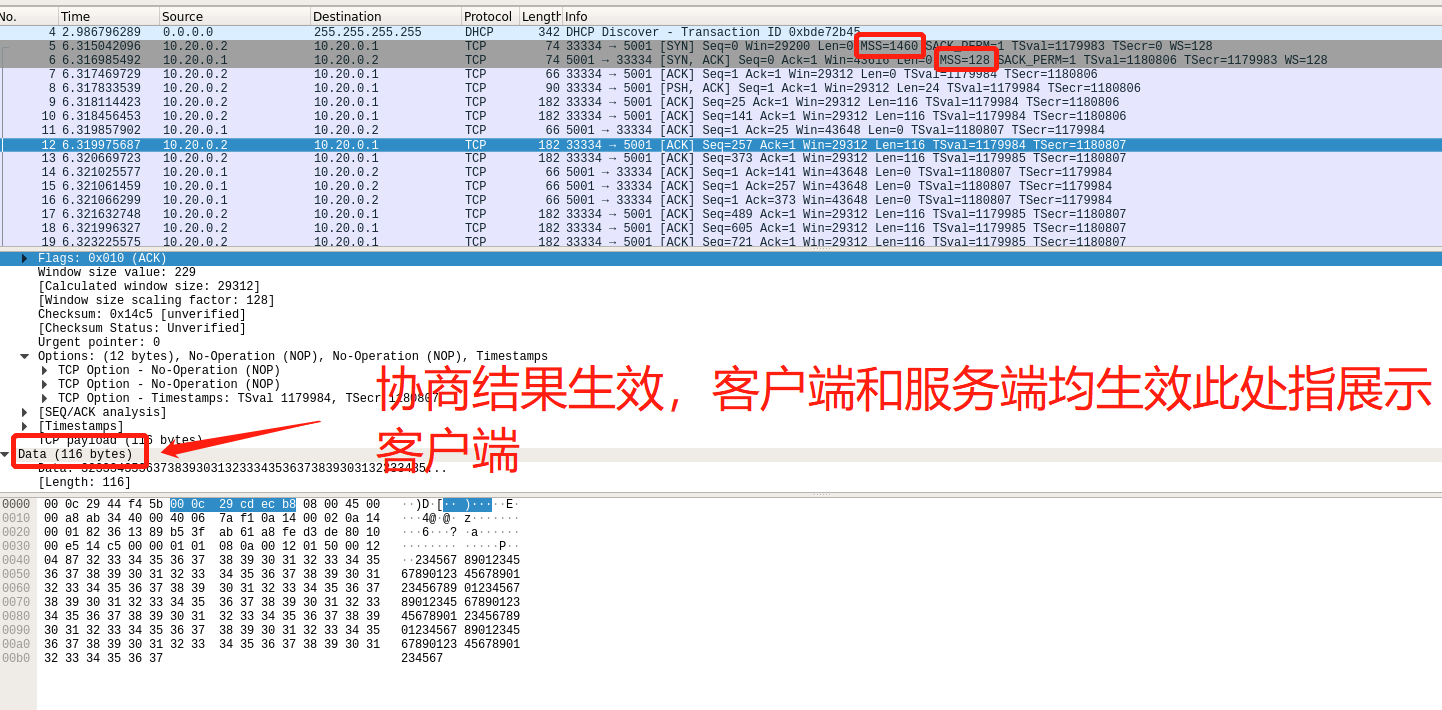This screenshot has width=1442, height=710.
Task: Select packet 14 with Ack=141
Action: 721,172
